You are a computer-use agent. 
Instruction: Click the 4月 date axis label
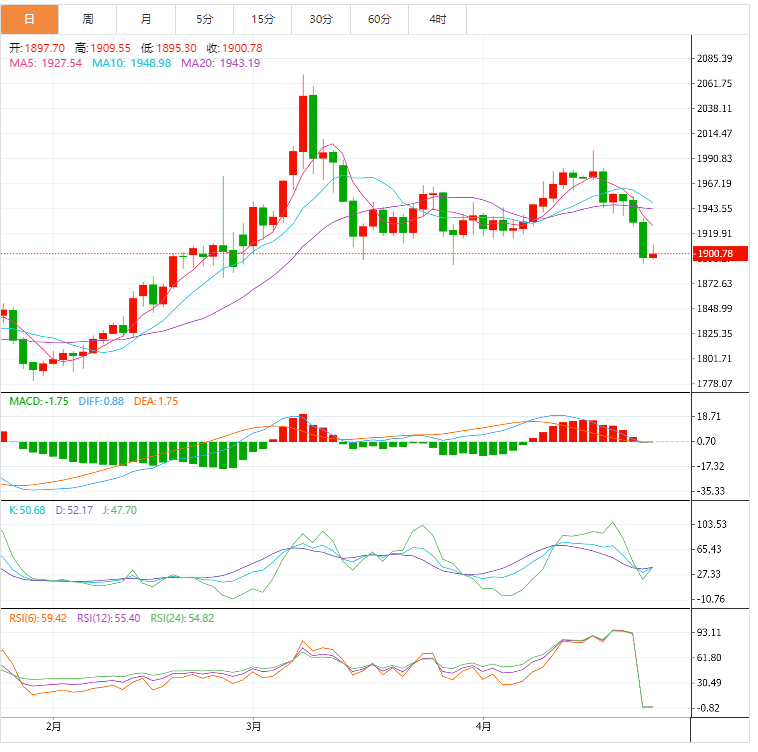pos(483,726)
